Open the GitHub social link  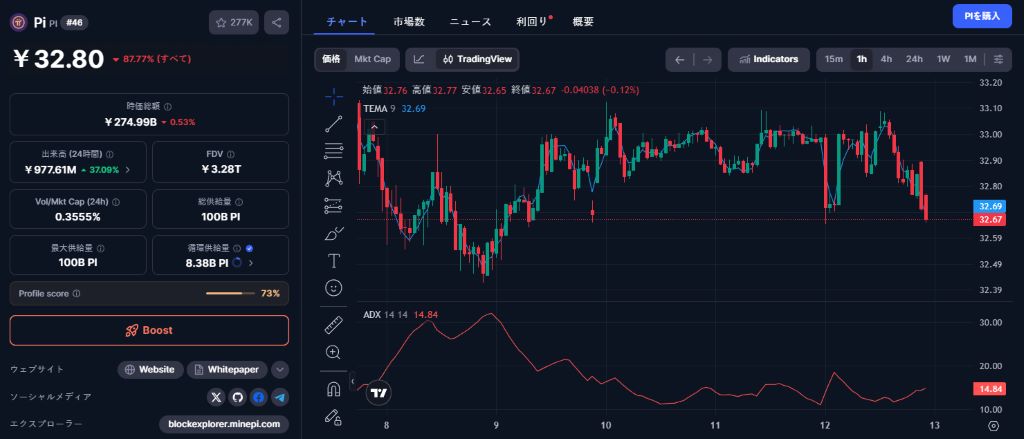coord(237,397)
